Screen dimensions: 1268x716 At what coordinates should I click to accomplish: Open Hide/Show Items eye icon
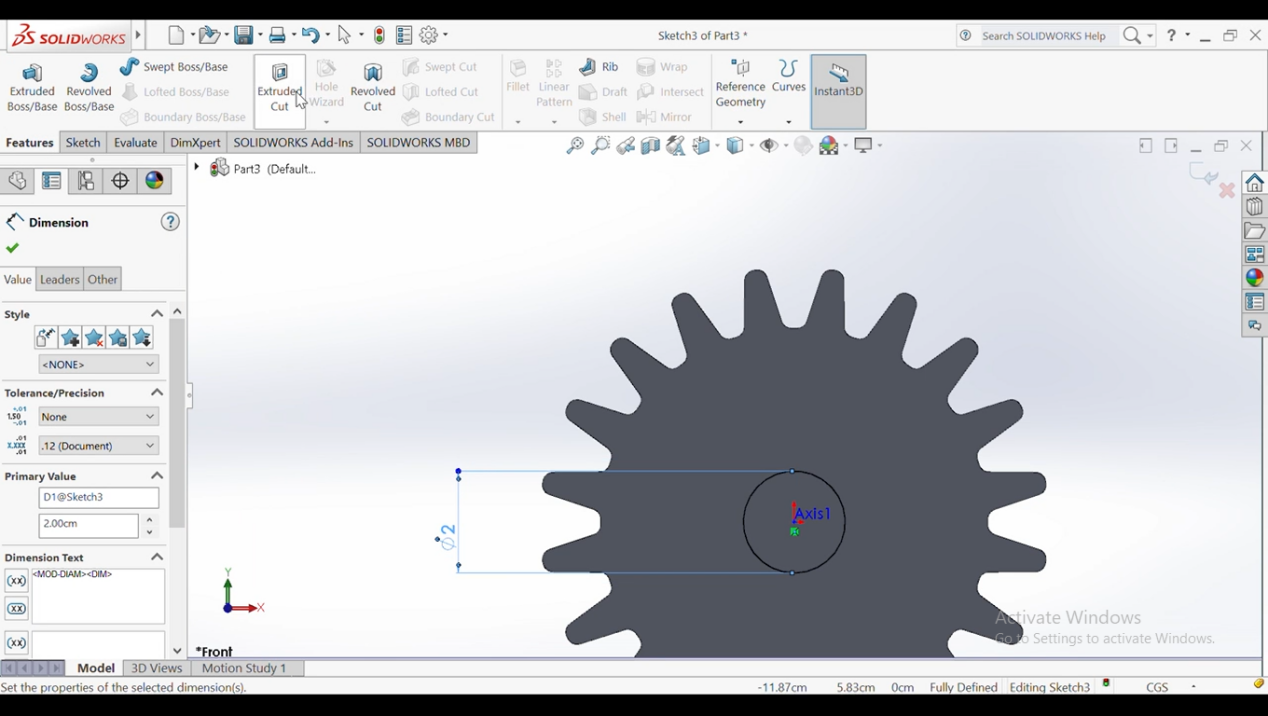[769, 146]
